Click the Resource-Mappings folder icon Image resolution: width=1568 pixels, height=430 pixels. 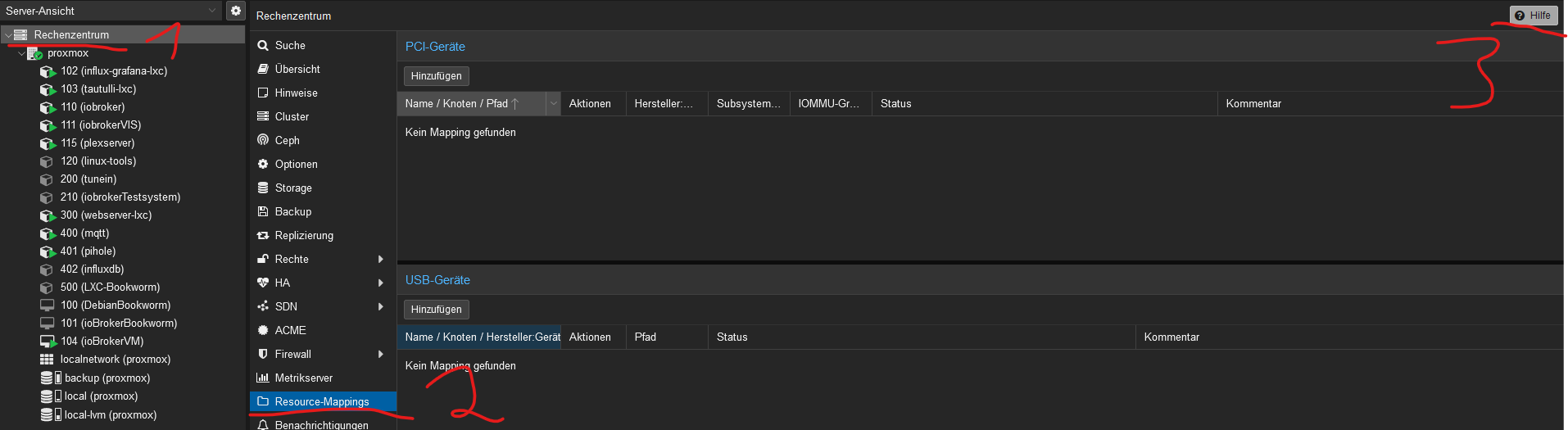coord(263,401)
